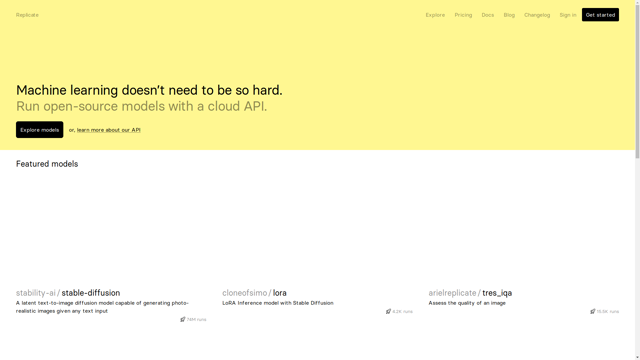Open stability-ai / stable-diffusion model

[68, 293]
